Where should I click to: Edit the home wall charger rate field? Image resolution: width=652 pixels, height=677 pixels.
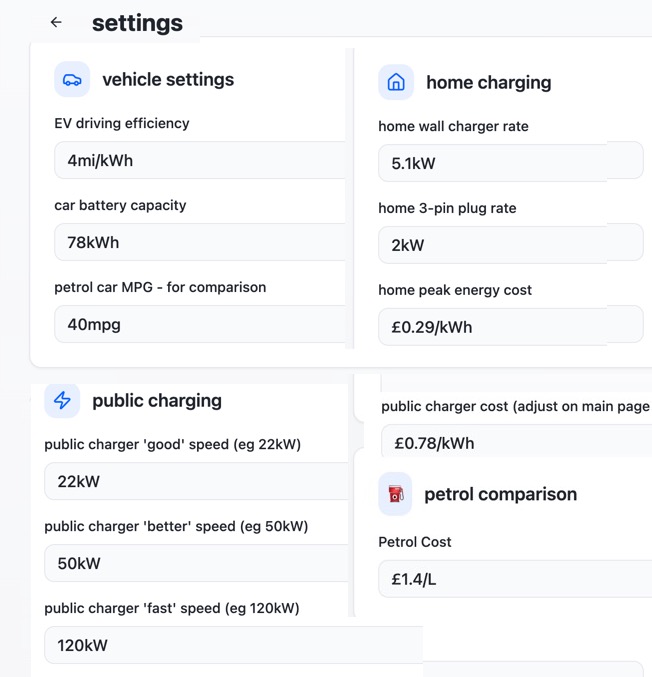pyautogui.click(x=510, y=163)
